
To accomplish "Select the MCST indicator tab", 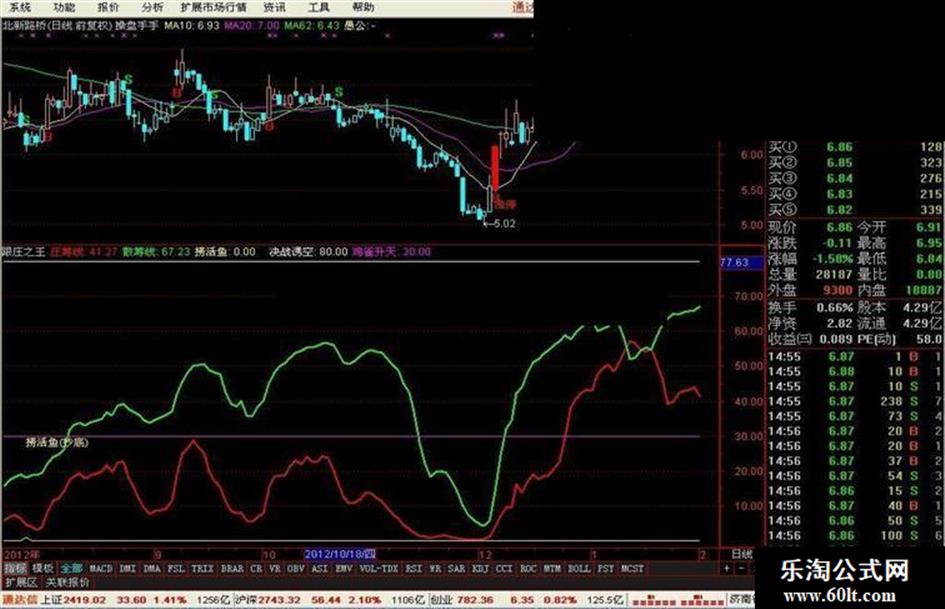I will (632, 569).
